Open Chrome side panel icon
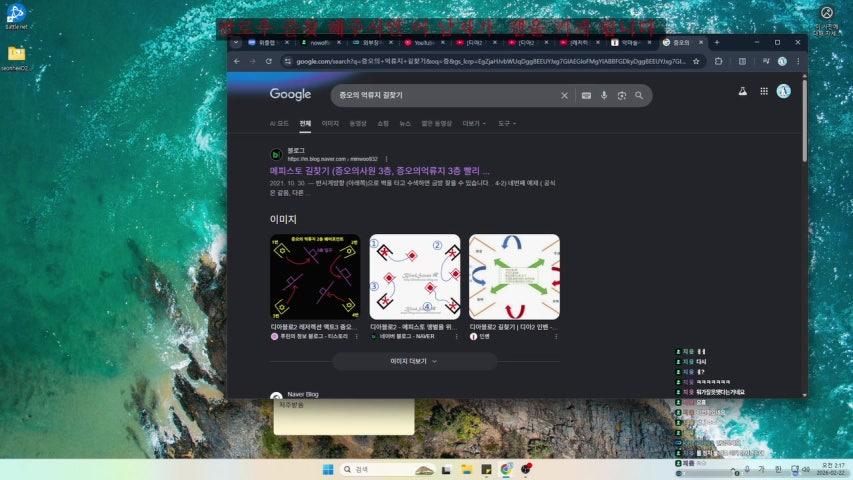This screenshot has height=480, width=853. [742, 61]
